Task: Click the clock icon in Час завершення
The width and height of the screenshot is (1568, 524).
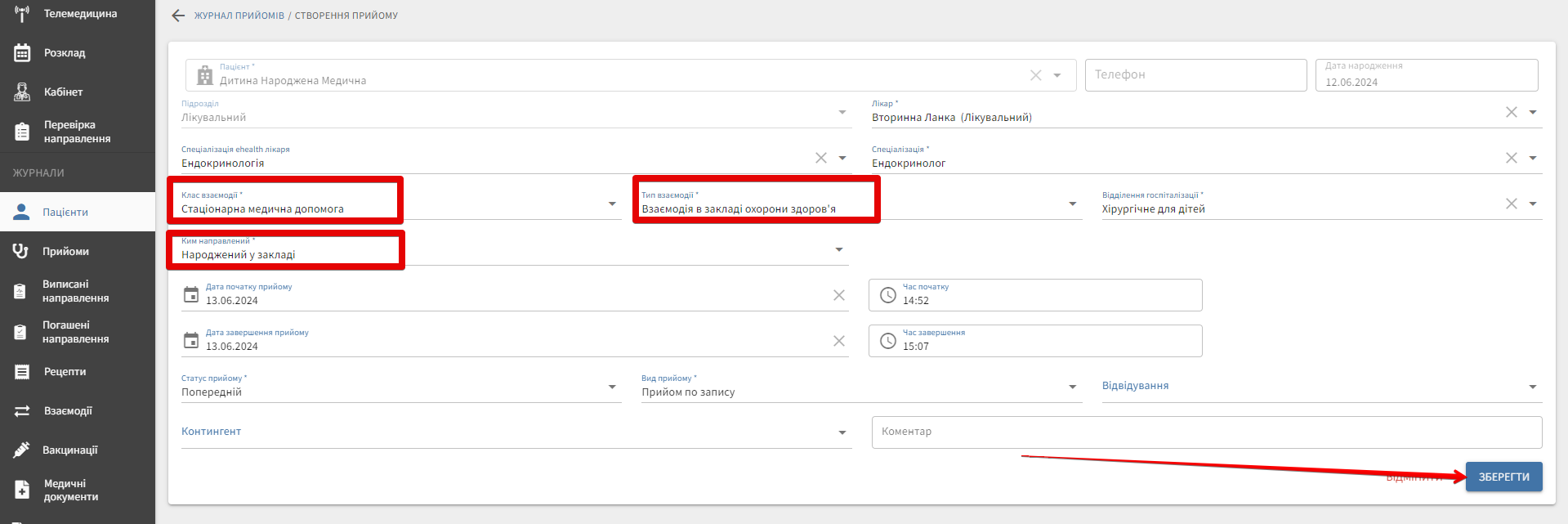Action: (888, 341)
